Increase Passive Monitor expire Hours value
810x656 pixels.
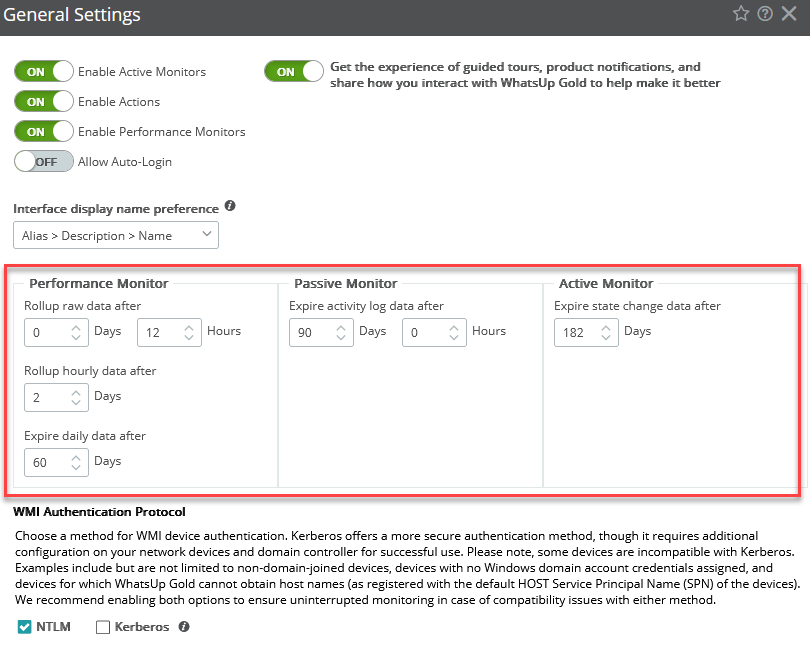point(454,327)
